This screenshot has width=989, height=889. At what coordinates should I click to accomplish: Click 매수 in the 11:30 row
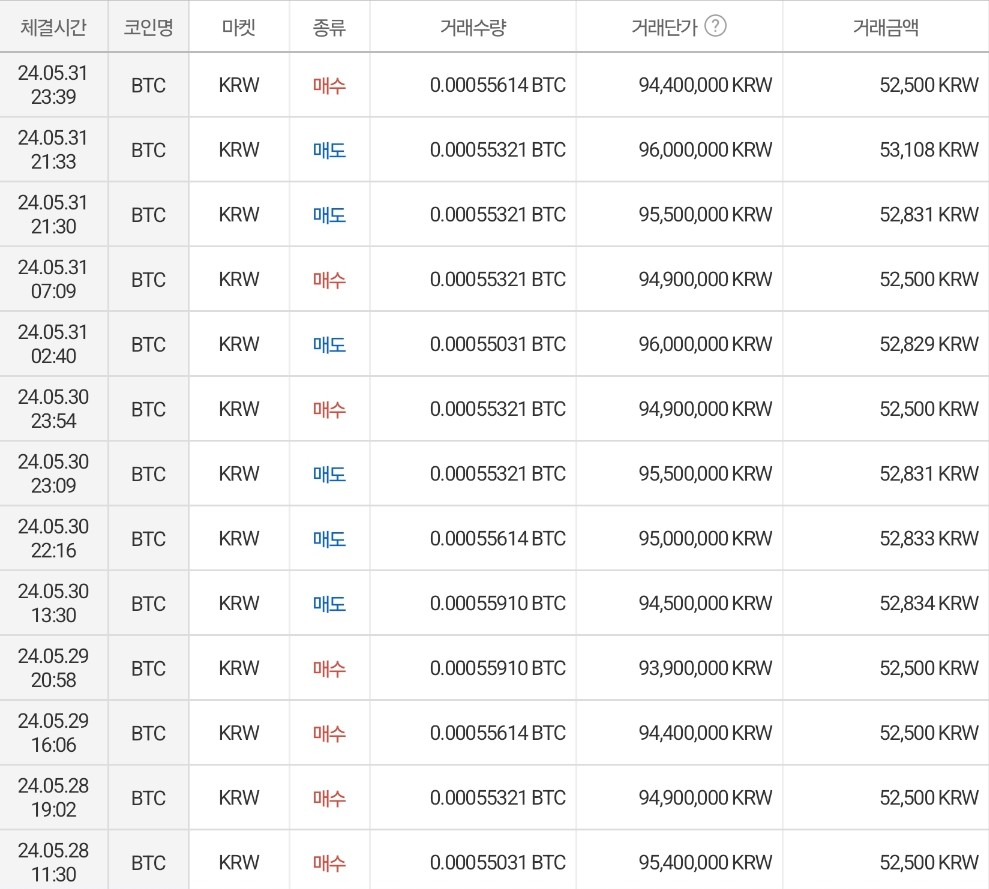point(329,863)
